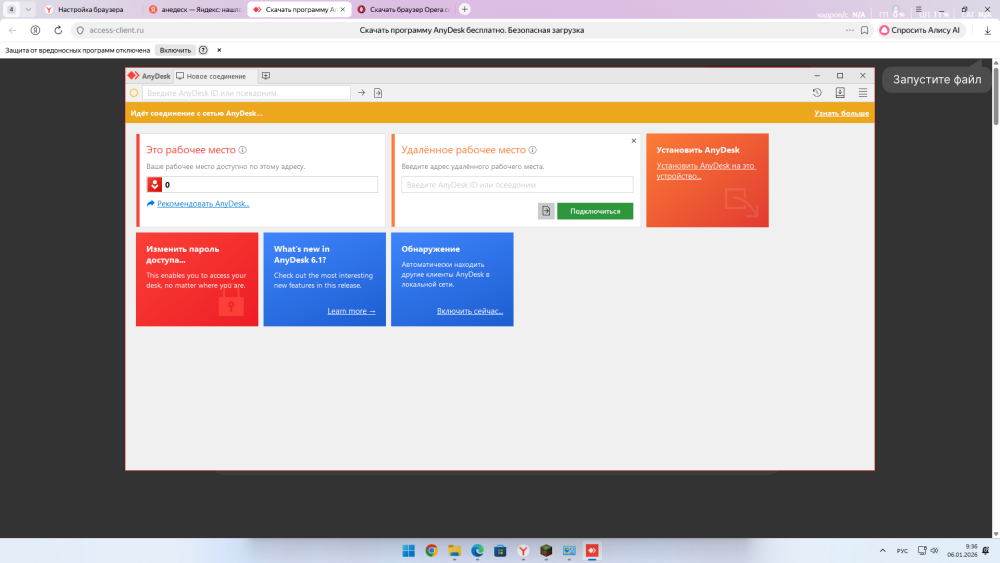Go back with the browser back arrow
Image resolution: width=1000 pixels, height=563 pixels.
(x=13, y=30)
